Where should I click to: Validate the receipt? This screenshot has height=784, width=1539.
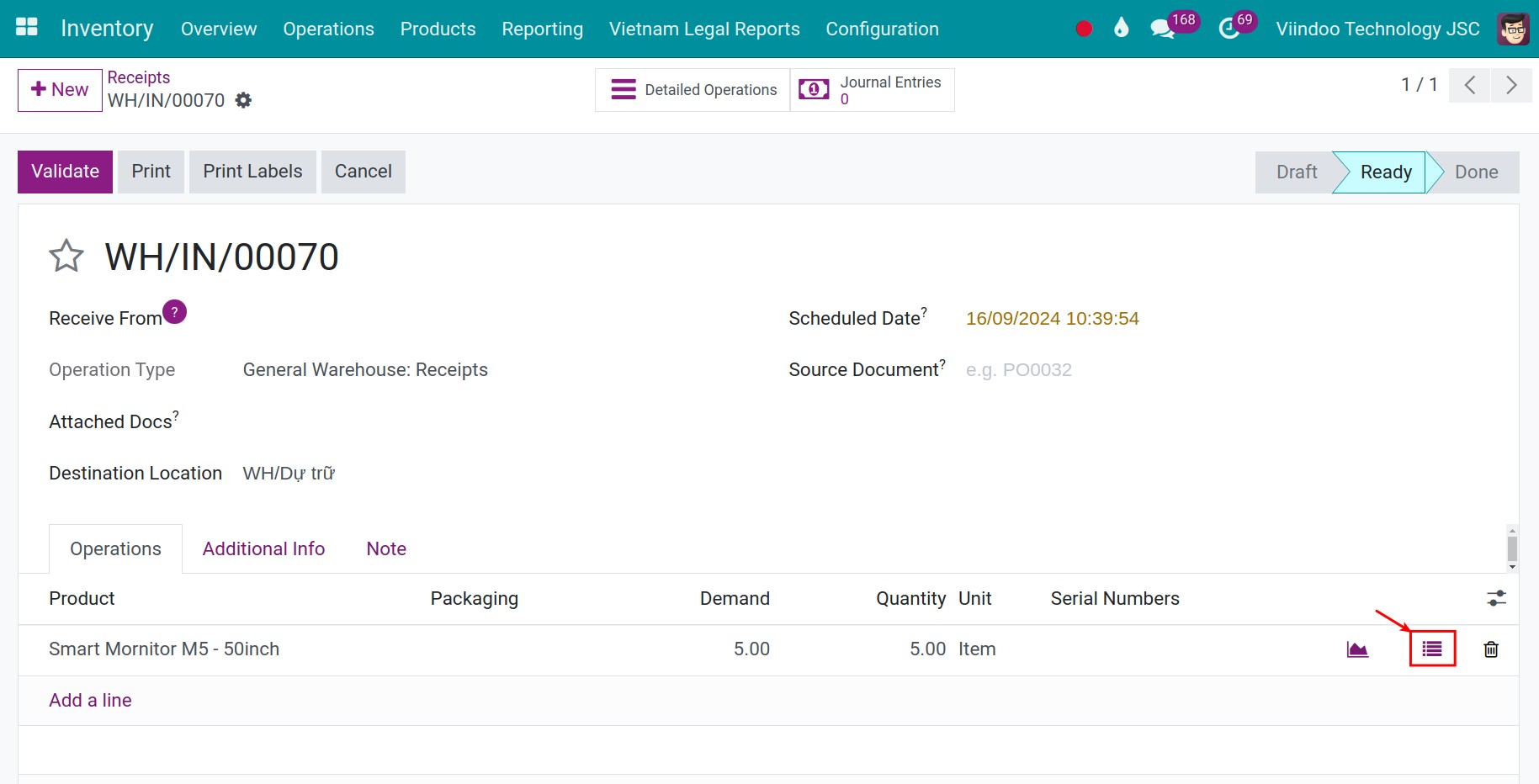click(65, 172)
